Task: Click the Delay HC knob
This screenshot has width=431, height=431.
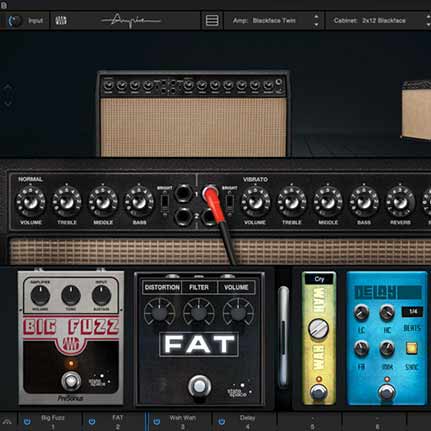Action: pos(387,313)
